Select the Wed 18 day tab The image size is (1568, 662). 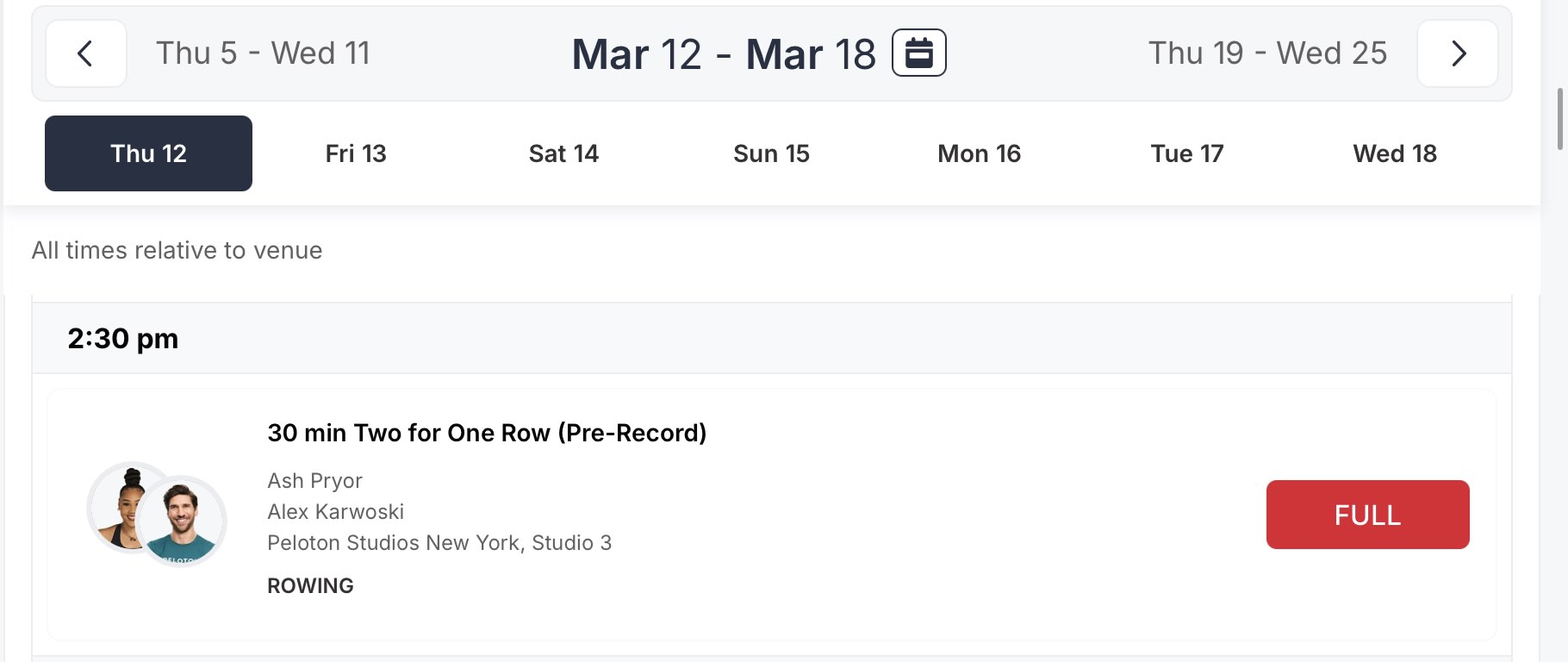[1394, 153]
